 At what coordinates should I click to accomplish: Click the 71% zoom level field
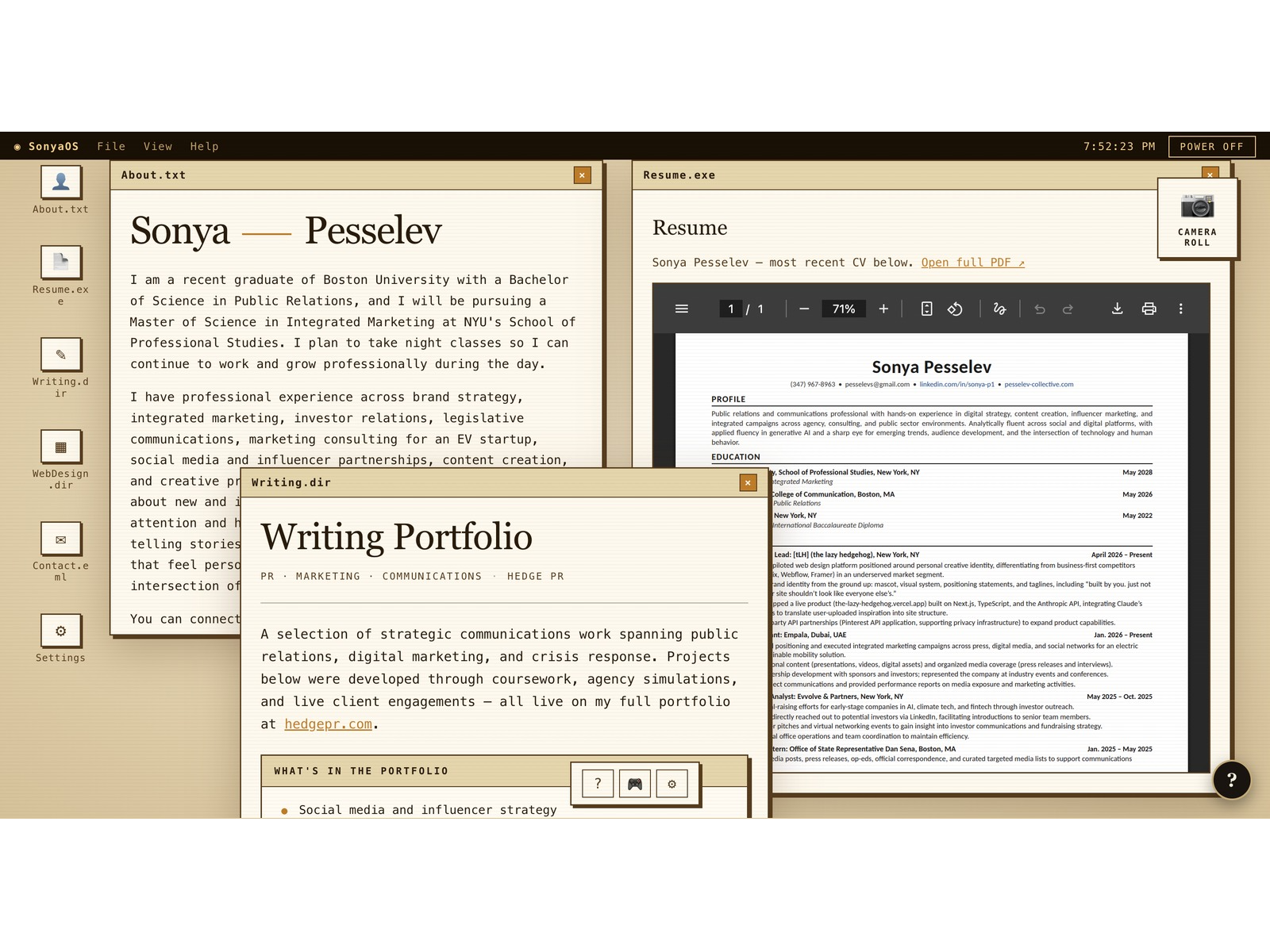coord(844,309)
